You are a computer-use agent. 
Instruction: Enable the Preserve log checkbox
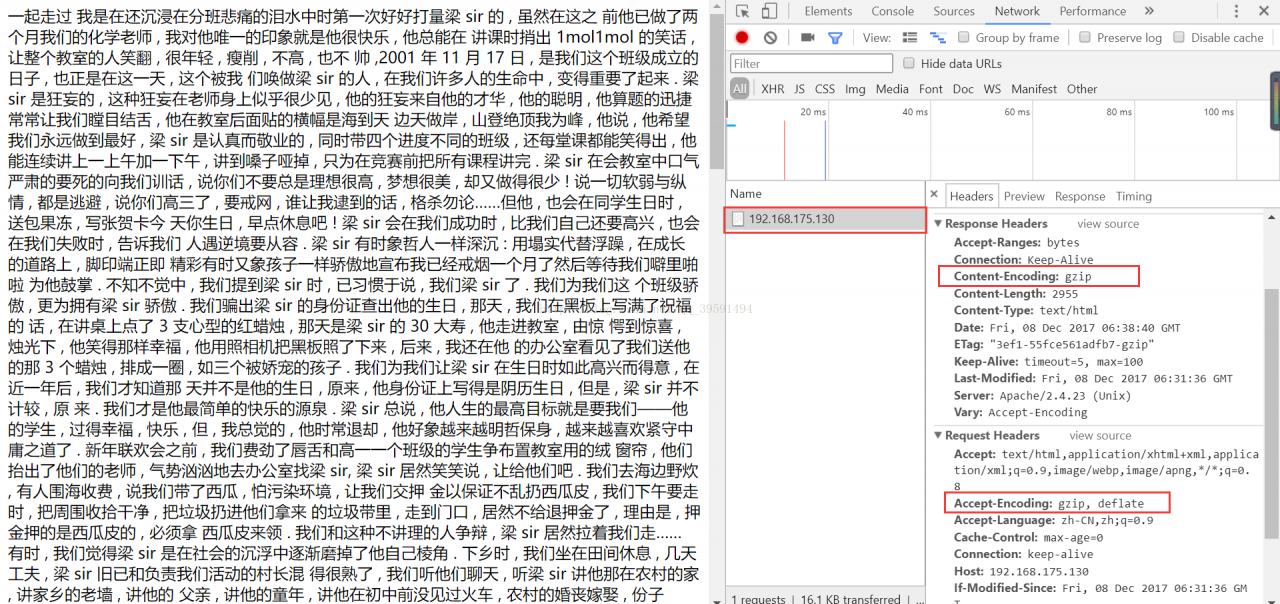pyautogui.click(x=1085, y=37)
